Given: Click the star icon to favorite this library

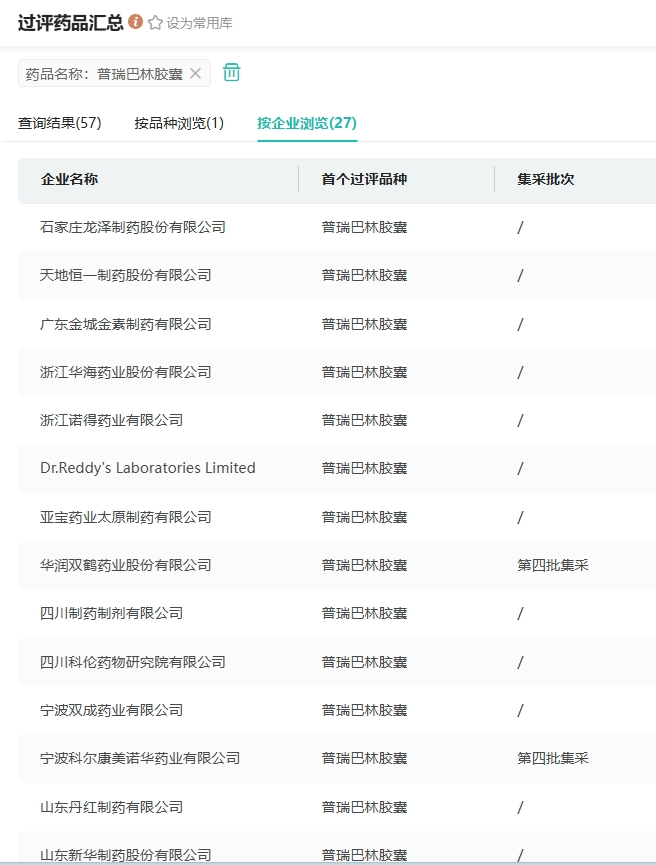Looking at the screenshot, I should click(x=155, y=23).
